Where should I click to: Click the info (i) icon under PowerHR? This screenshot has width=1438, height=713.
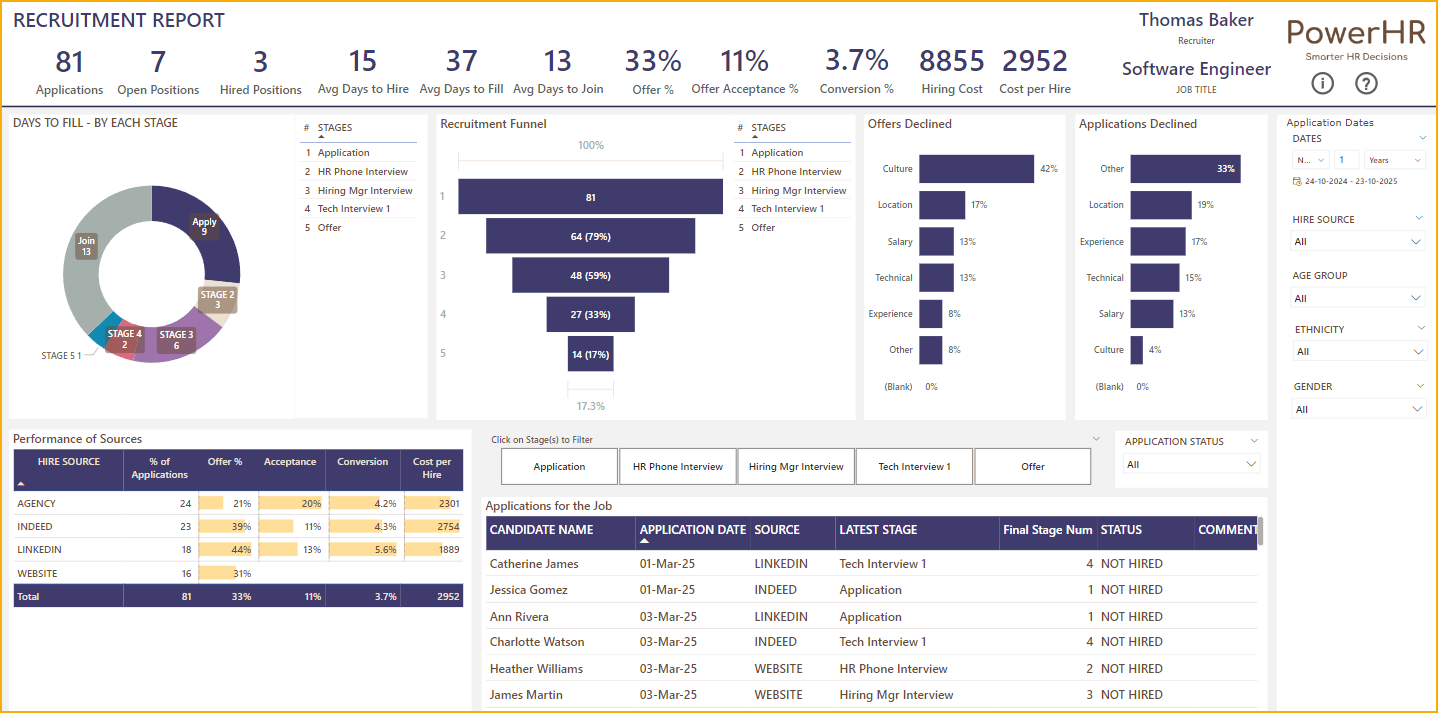[x=1322, y=84]
